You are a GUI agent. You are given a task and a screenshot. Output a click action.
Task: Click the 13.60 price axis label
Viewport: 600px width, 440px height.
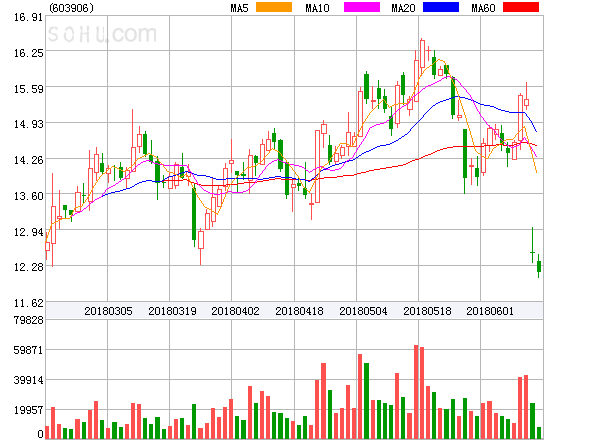pos(28,196)
